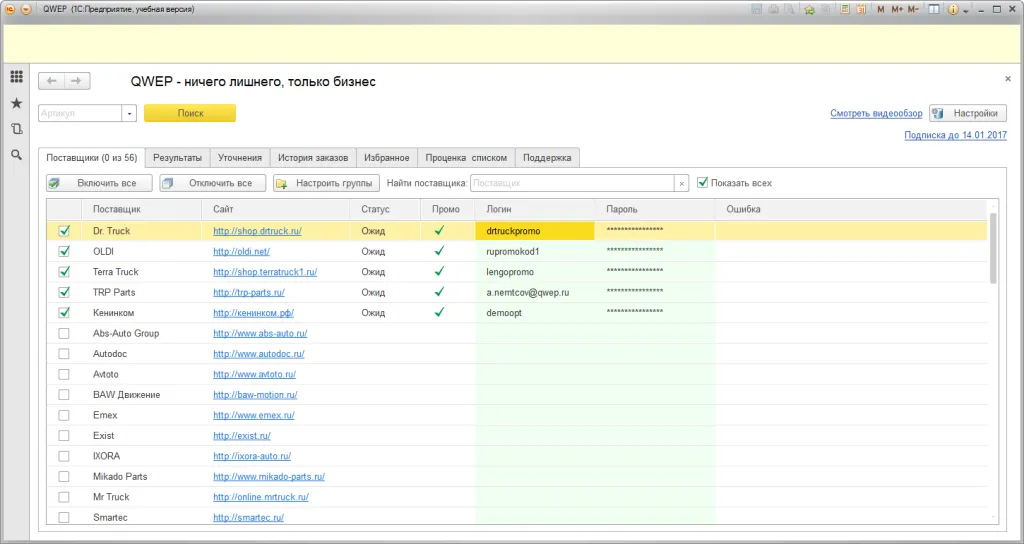
Task: Toggle the panel layout icon in title bar
Action: pos(934,10)
